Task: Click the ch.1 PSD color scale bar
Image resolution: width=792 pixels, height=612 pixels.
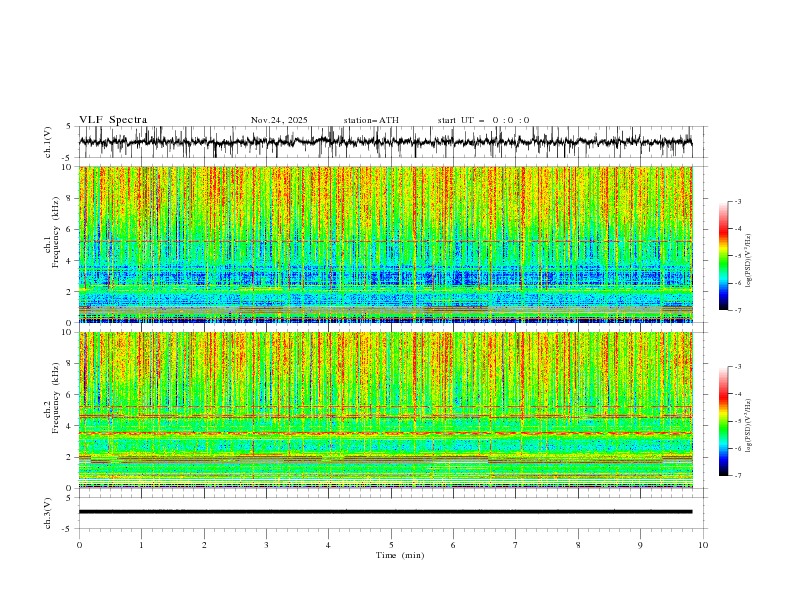Action: (723, 256)
